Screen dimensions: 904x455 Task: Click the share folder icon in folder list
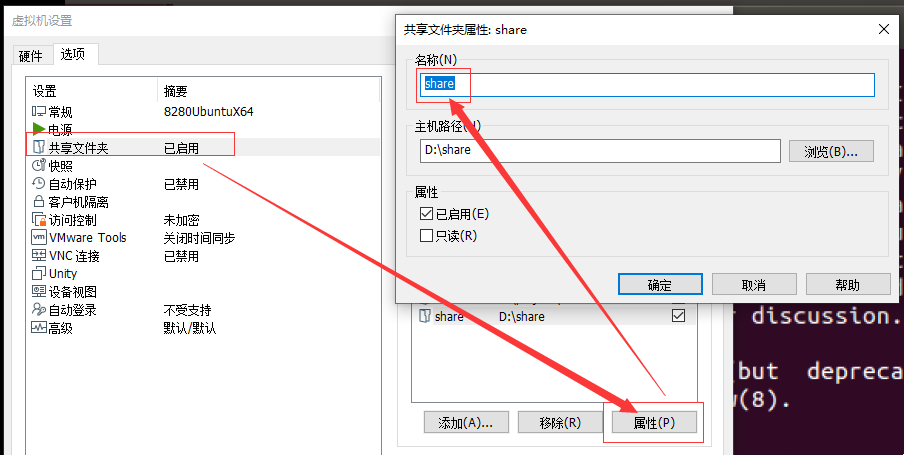pos(425,316)
